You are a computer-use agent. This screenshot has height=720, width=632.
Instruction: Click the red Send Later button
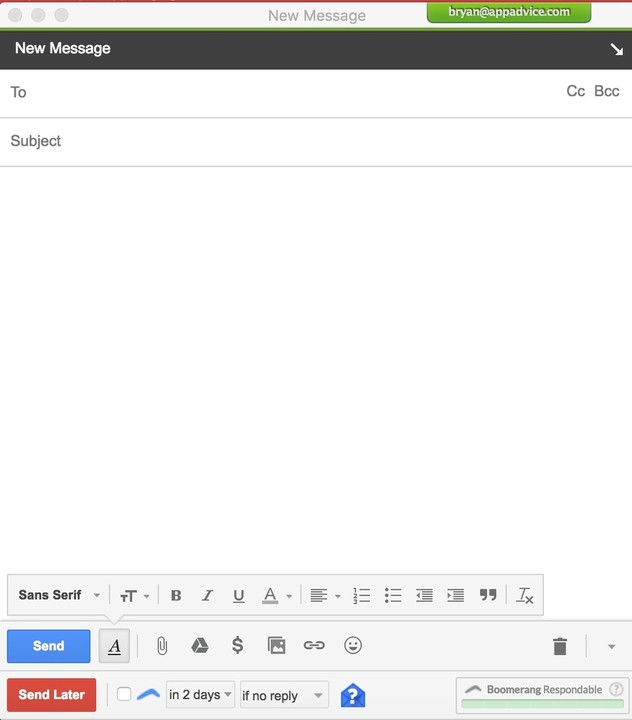coord(51,695)
